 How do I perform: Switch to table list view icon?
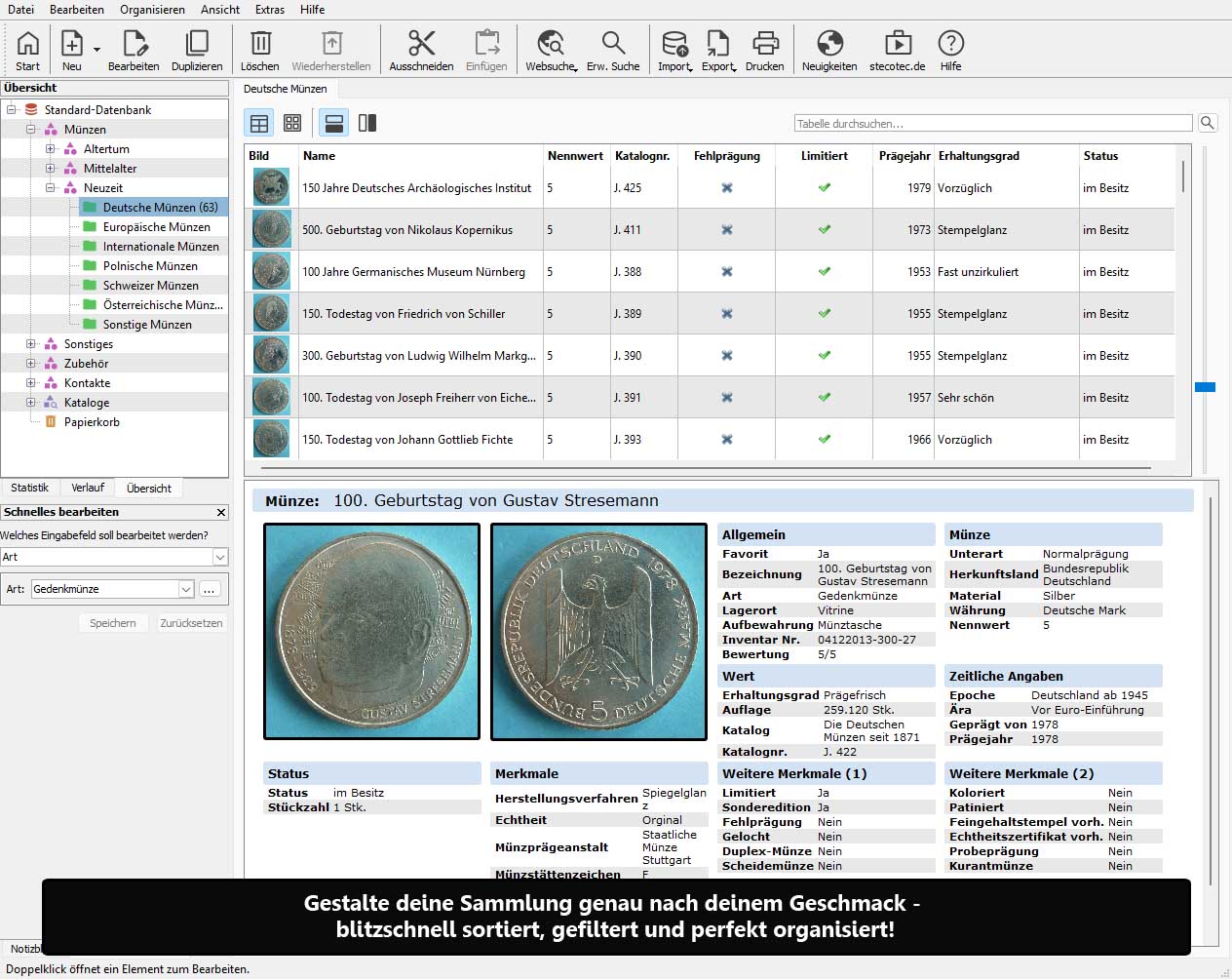(259, 123)
